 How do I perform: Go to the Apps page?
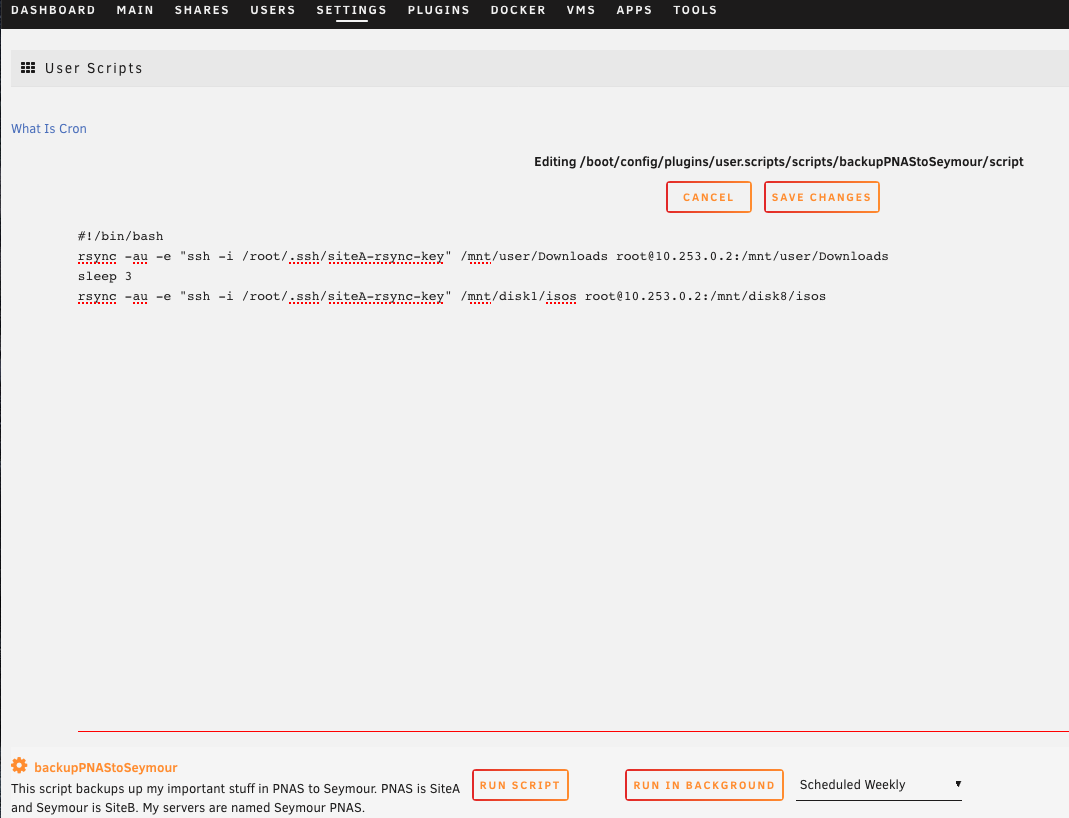point(634,10)
